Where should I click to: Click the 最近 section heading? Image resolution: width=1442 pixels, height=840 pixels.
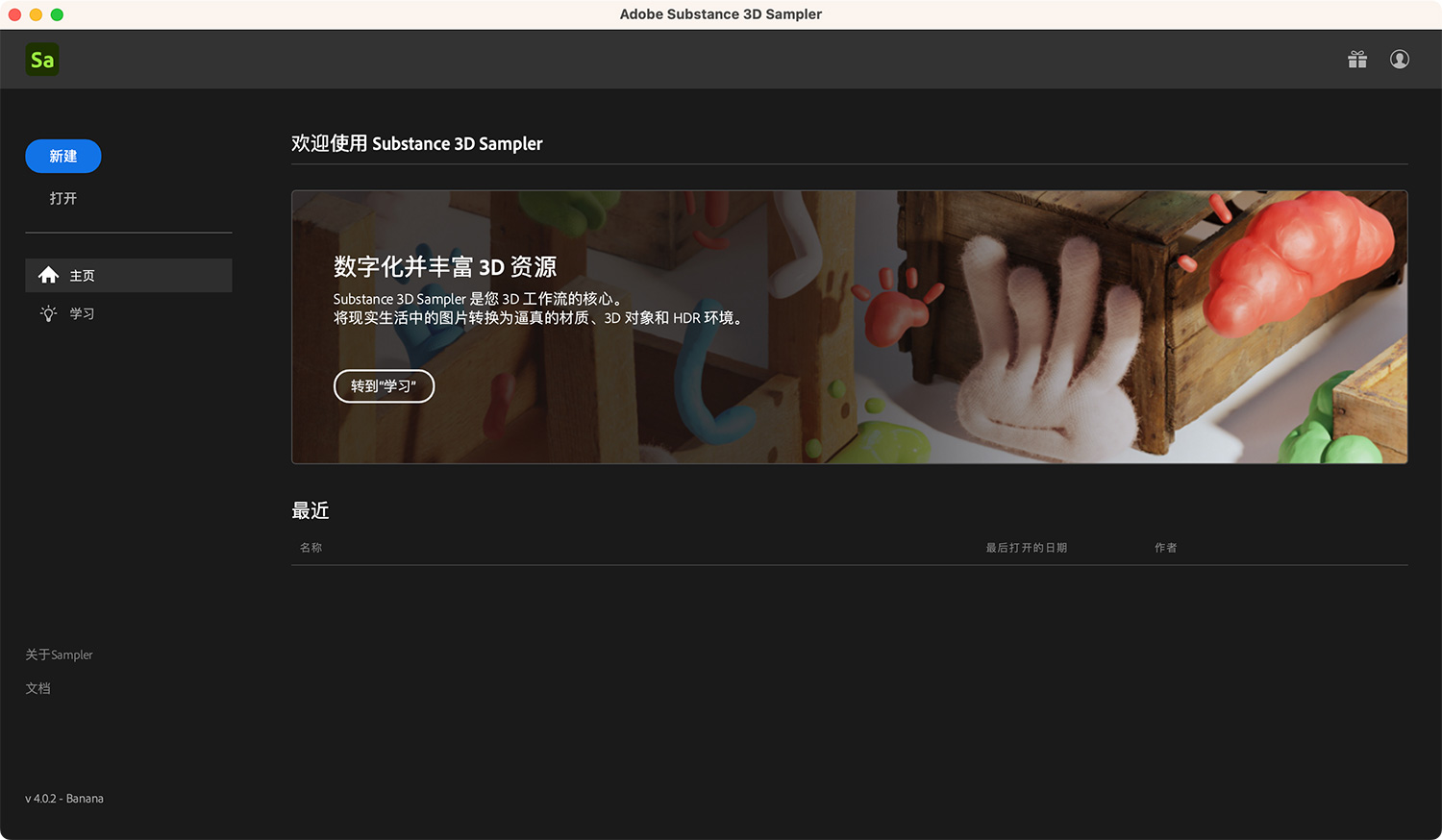click(x=311, y=510)
